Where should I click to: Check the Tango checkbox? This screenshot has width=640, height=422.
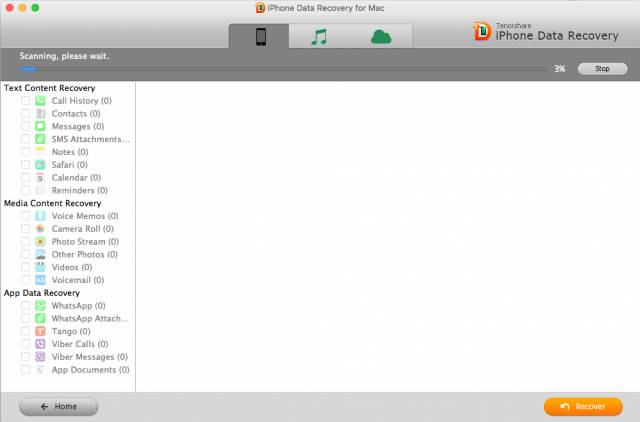25,331
